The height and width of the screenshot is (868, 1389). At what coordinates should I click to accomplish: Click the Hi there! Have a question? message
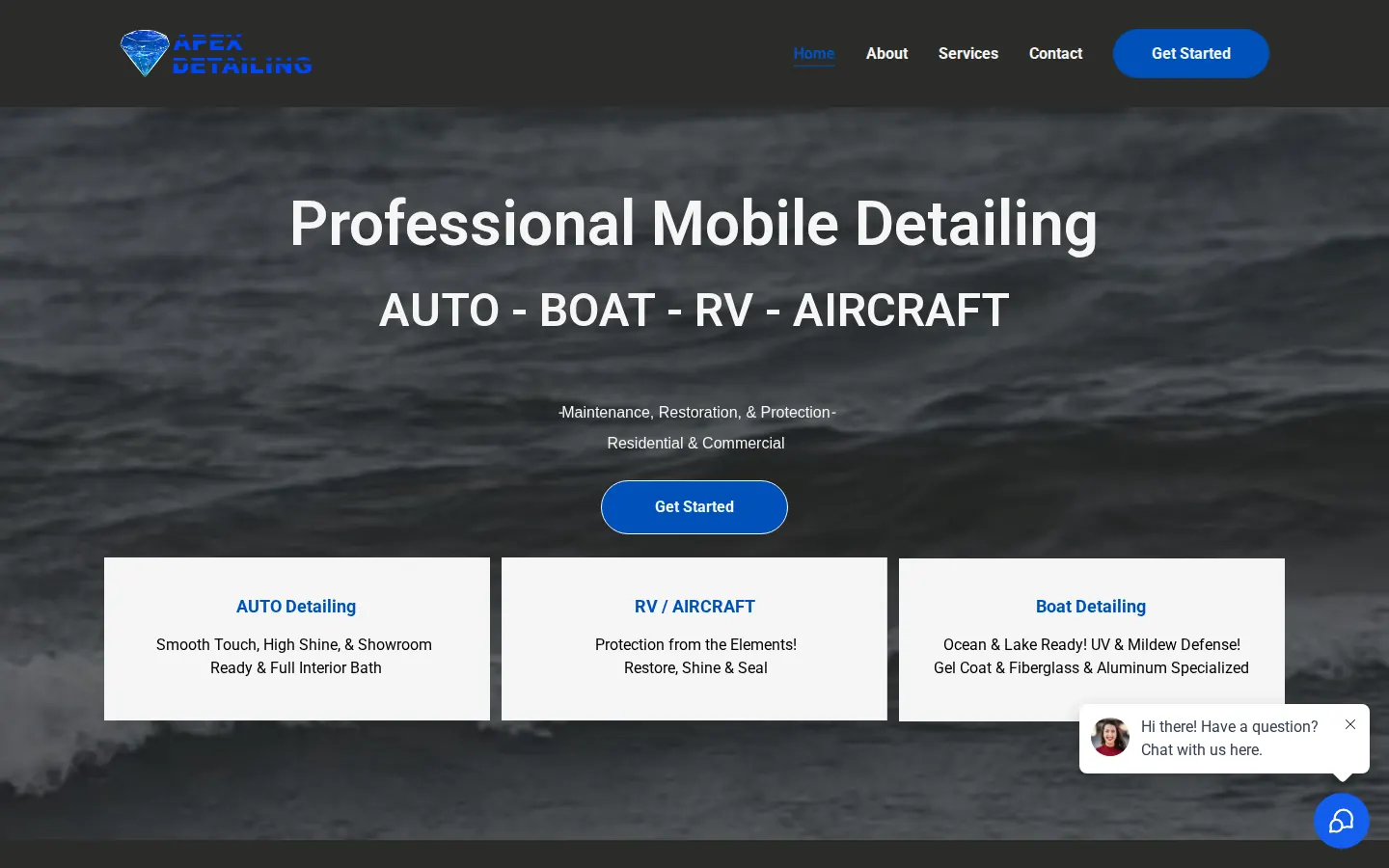click(1229, 738)
